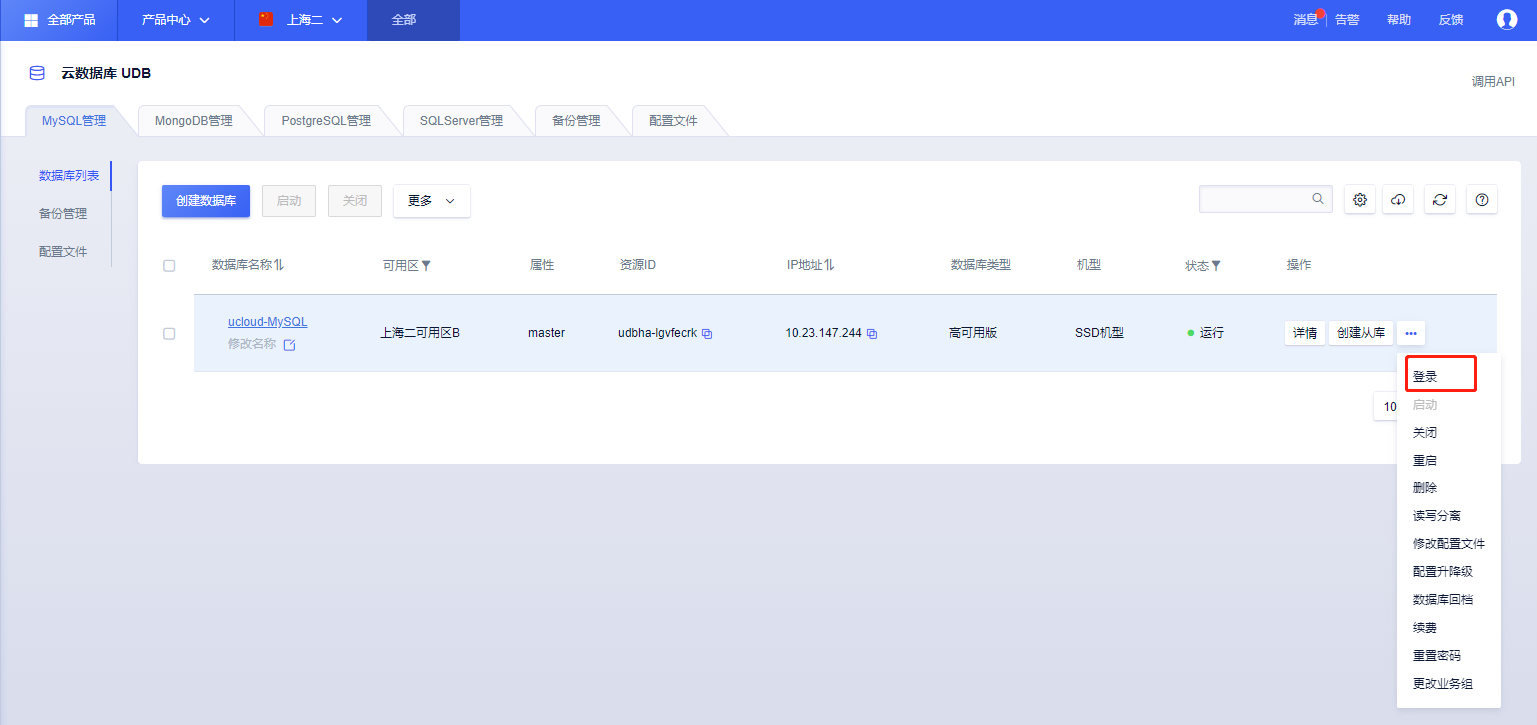Expand the 更多 dropdown menu
1537x725 pixels.
[x=431, y=201]
